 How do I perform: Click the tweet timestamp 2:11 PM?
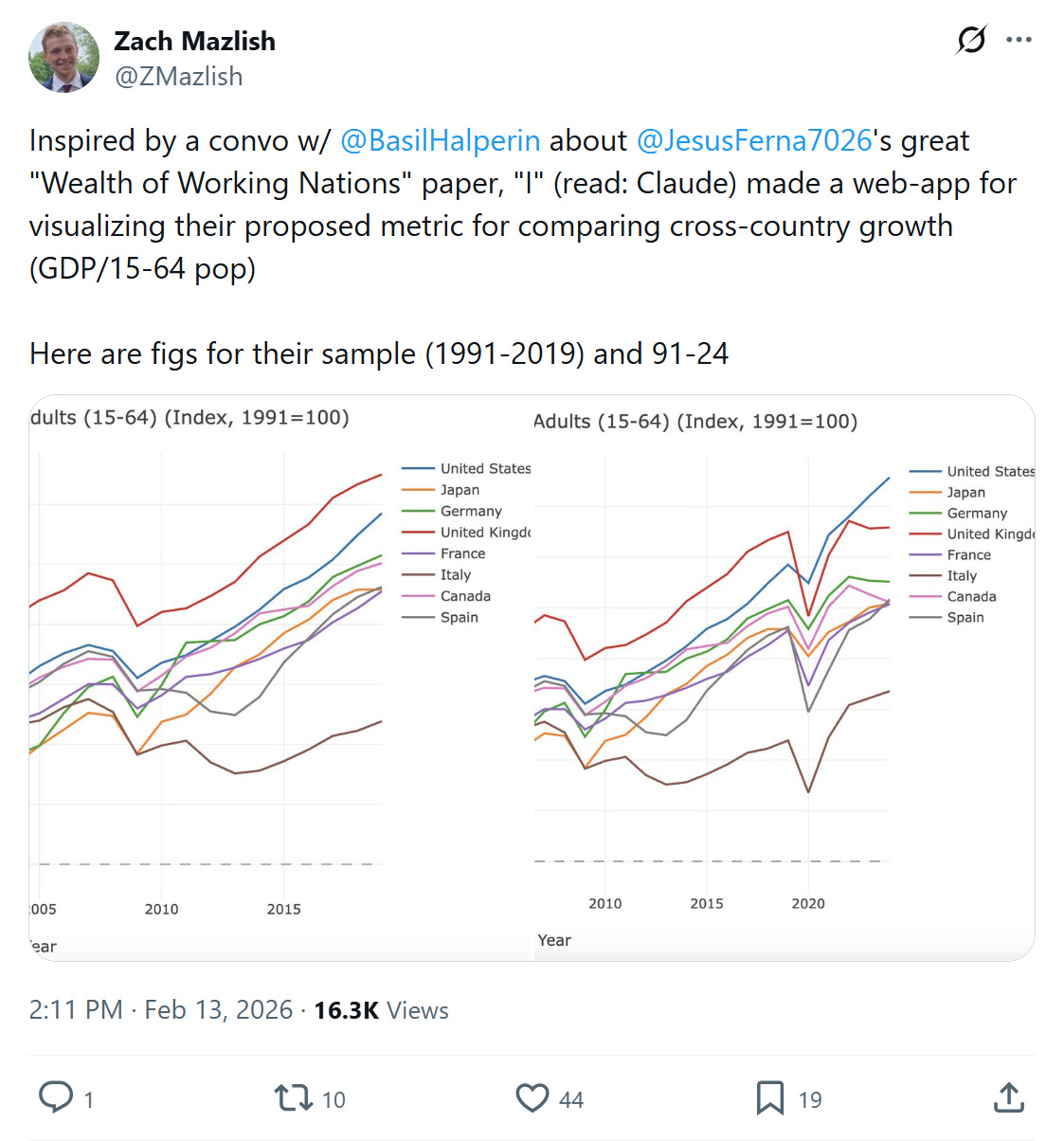pos(76,1010)
